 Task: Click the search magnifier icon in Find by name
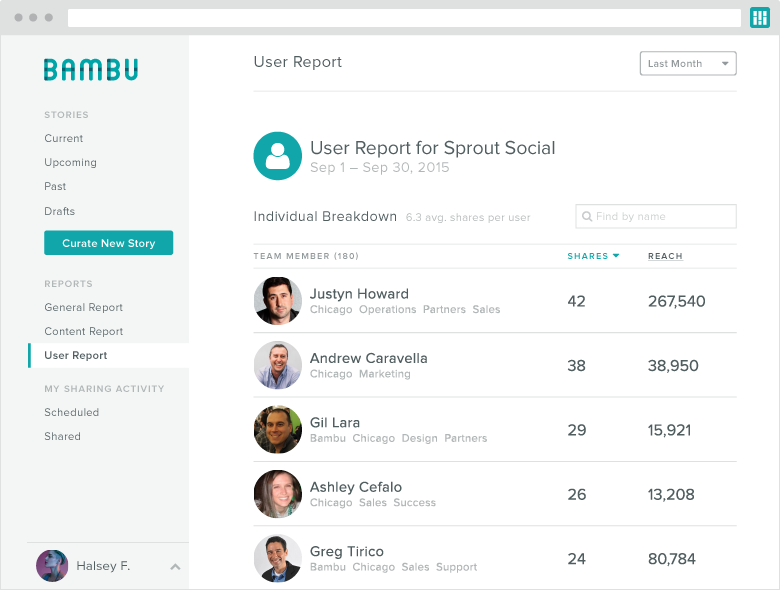click(x=587, y=216)
